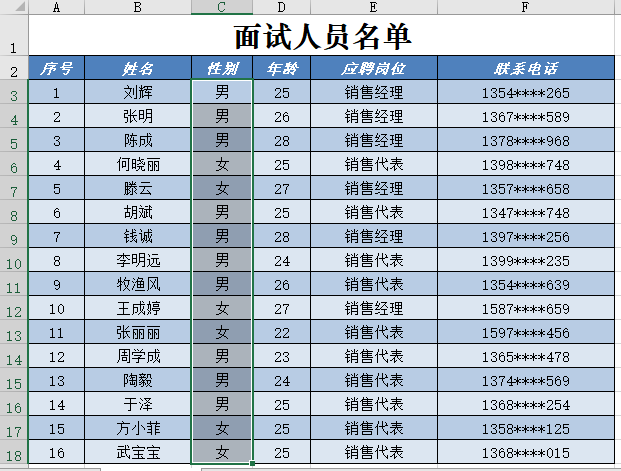Click column F header
This screenshot has width=621, height=471.
525,8
